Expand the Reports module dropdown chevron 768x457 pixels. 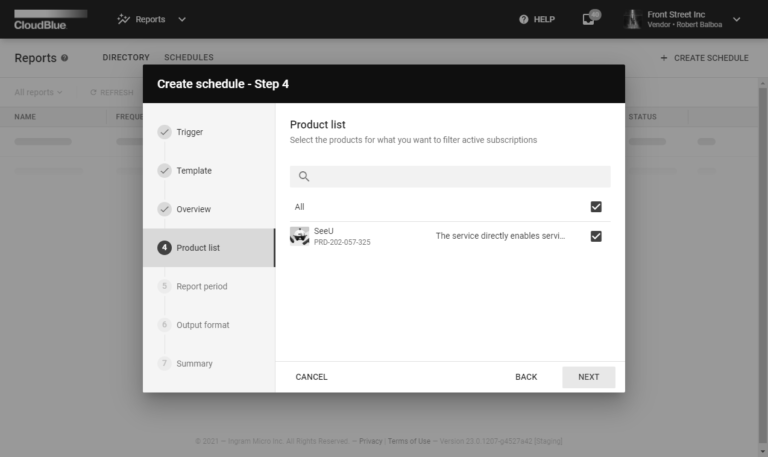pyautogui.click(x=182, y=20)
